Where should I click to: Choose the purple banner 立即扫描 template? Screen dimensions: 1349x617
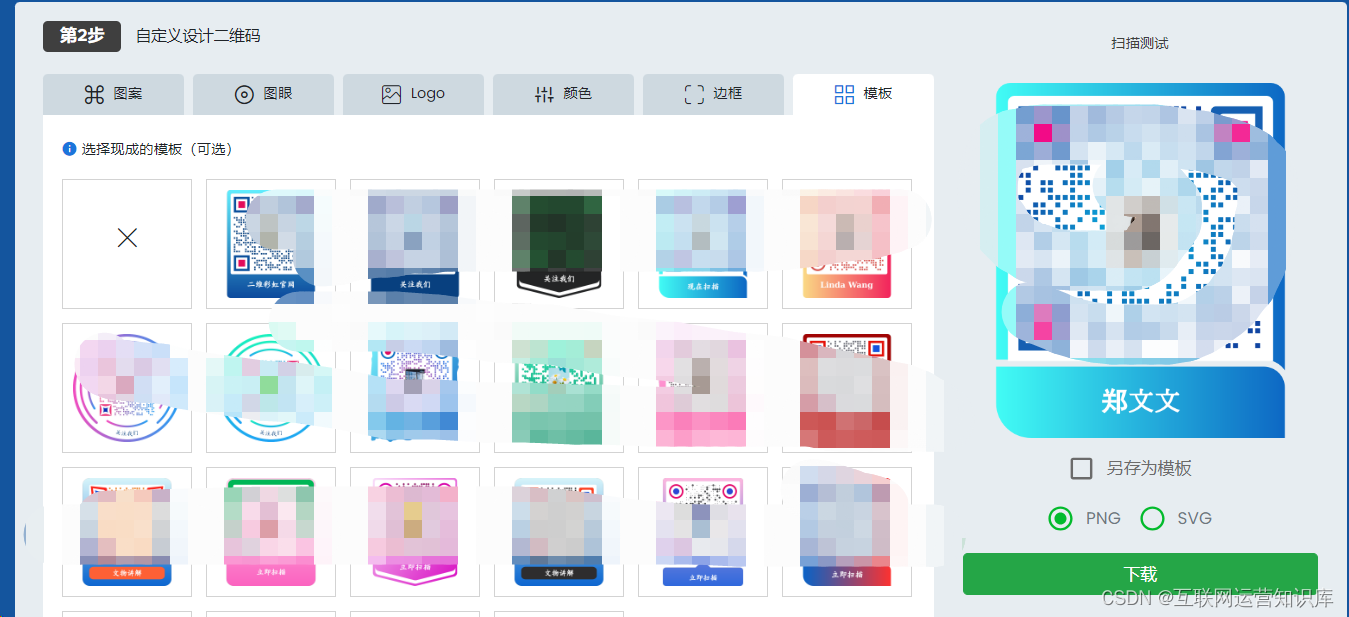point(415,532)
